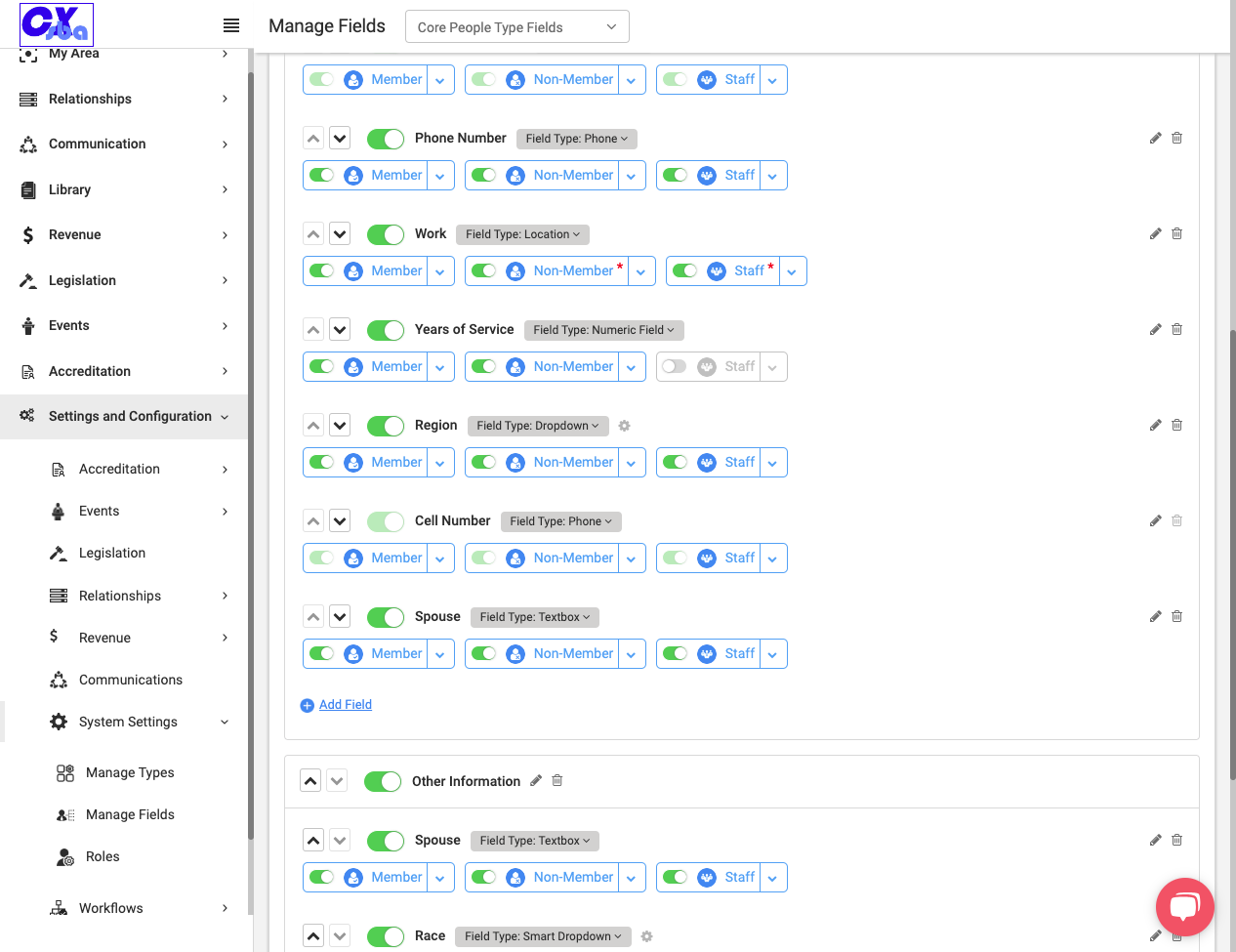Click the Add Field link

[x=346, y=704]
